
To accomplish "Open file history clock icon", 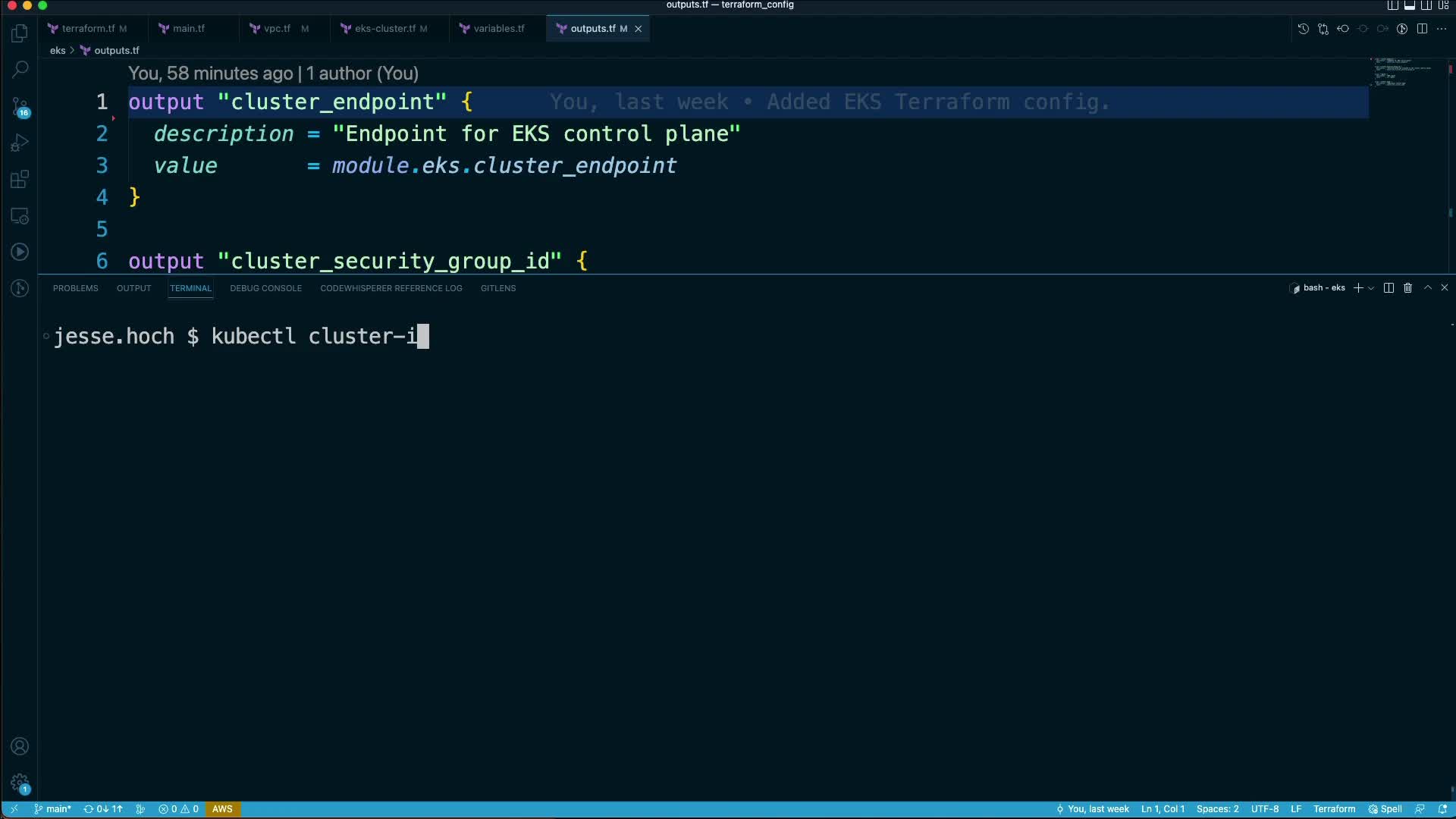I will coord(1303,29).
